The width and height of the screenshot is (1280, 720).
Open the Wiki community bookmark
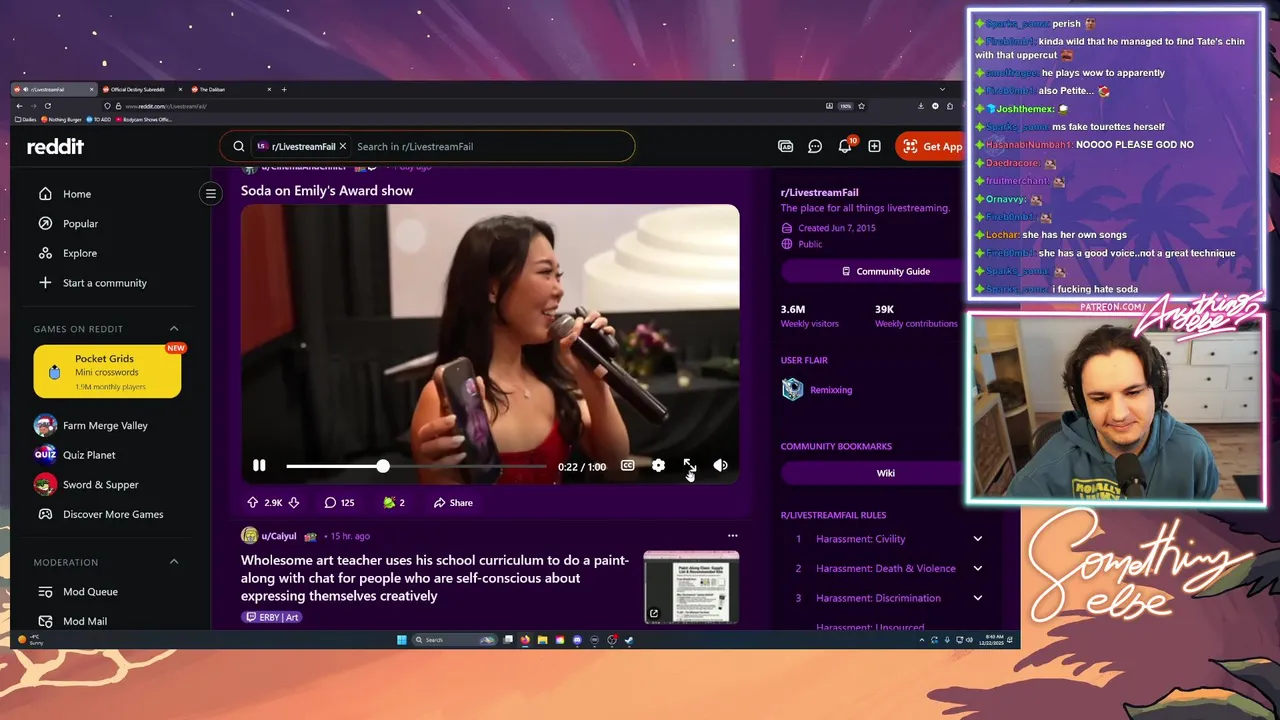[x=885, y=473]
